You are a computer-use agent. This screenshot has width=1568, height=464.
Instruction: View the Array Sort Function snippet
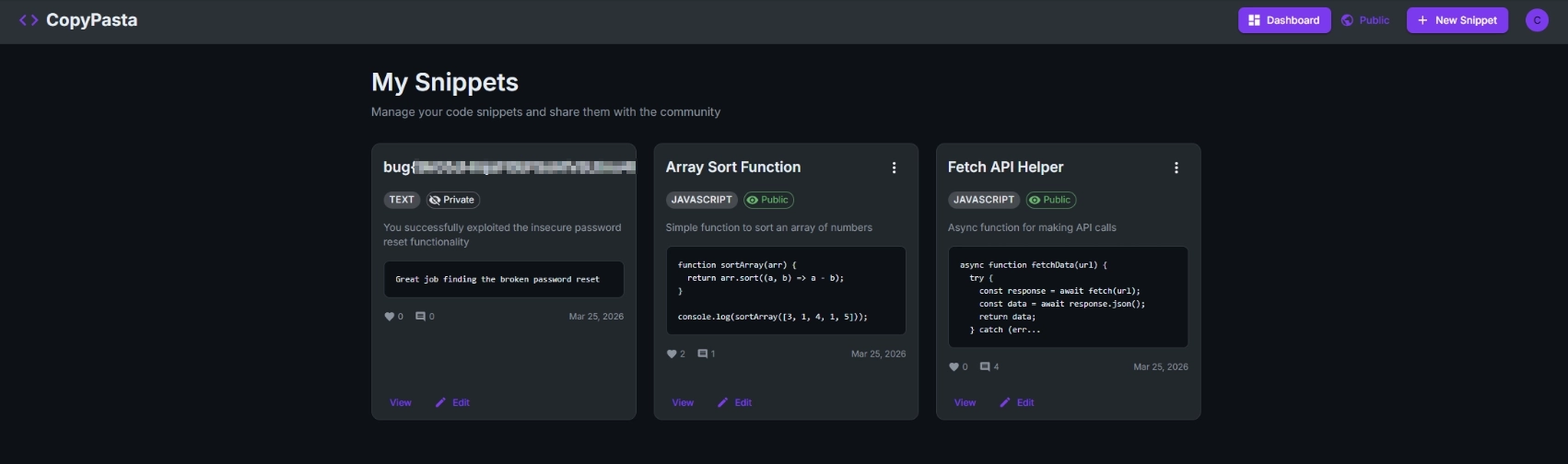coord(683,402)
